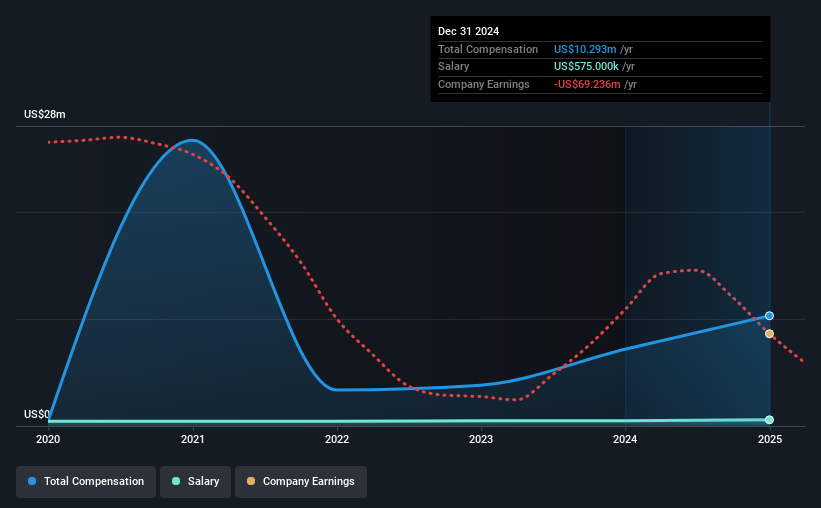The height and width of the screenshot is (508, 821).
Task: Toggle the Total Compensation legend button
Action: tap(86, 481)
